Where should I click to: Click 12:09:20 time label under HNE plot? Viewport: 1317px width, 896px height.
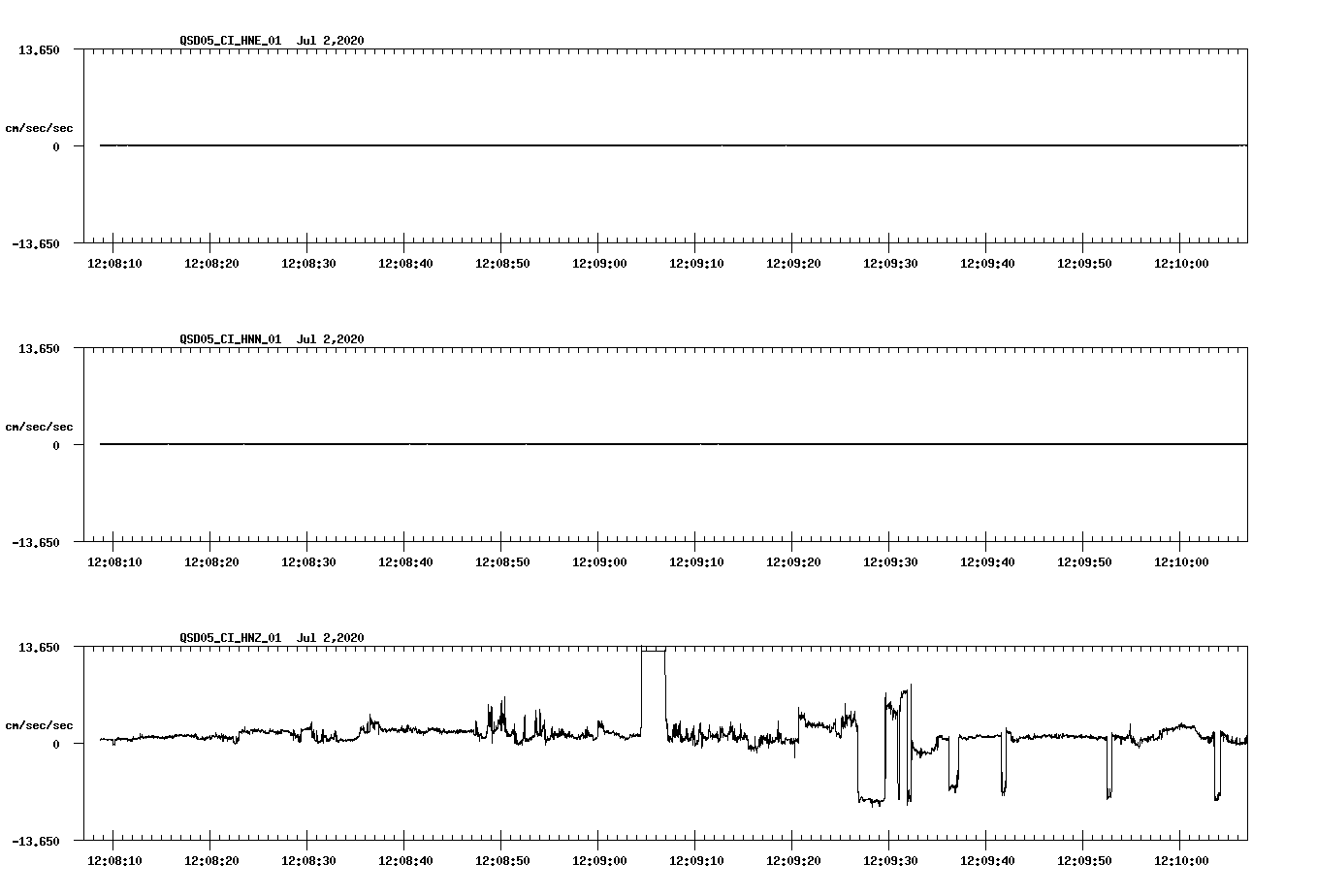793,264
